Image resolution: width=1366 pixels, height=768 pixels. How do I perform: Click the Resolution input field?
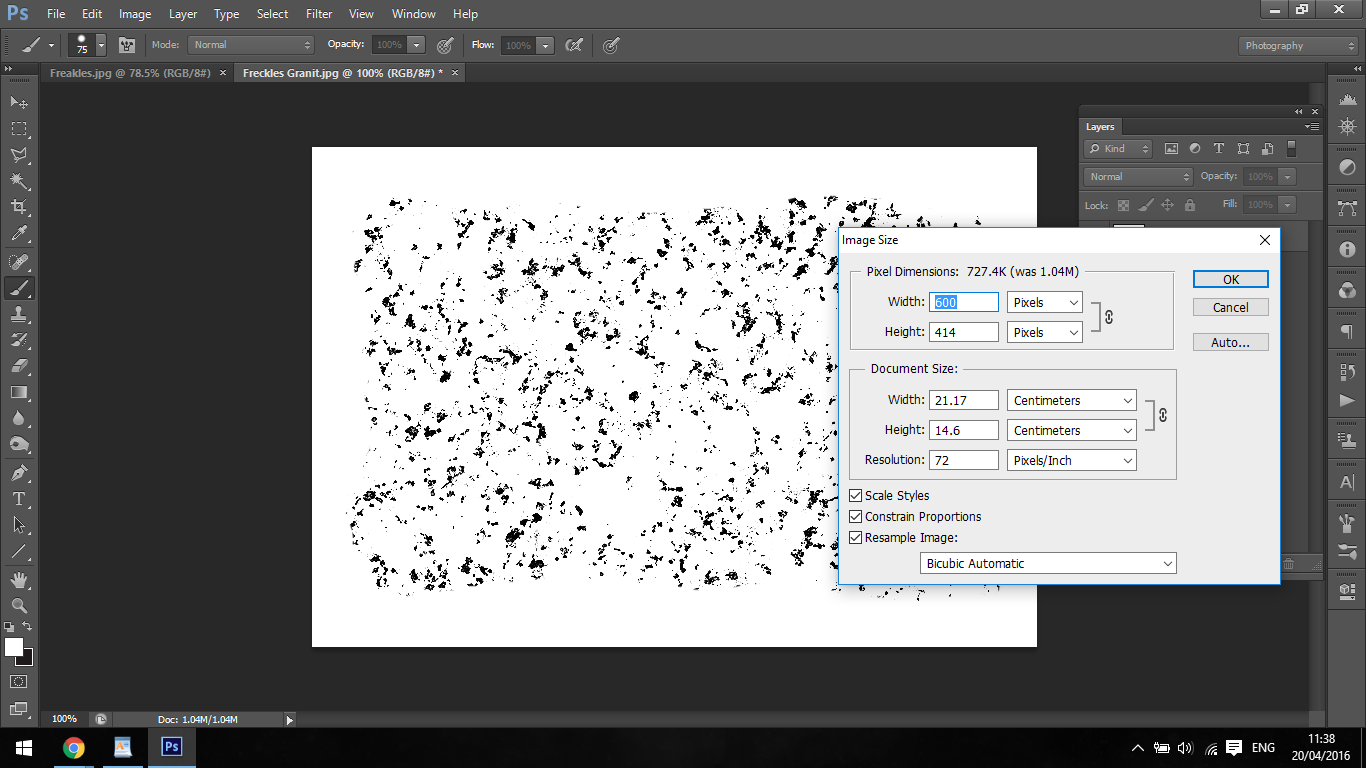pos(964,460)
